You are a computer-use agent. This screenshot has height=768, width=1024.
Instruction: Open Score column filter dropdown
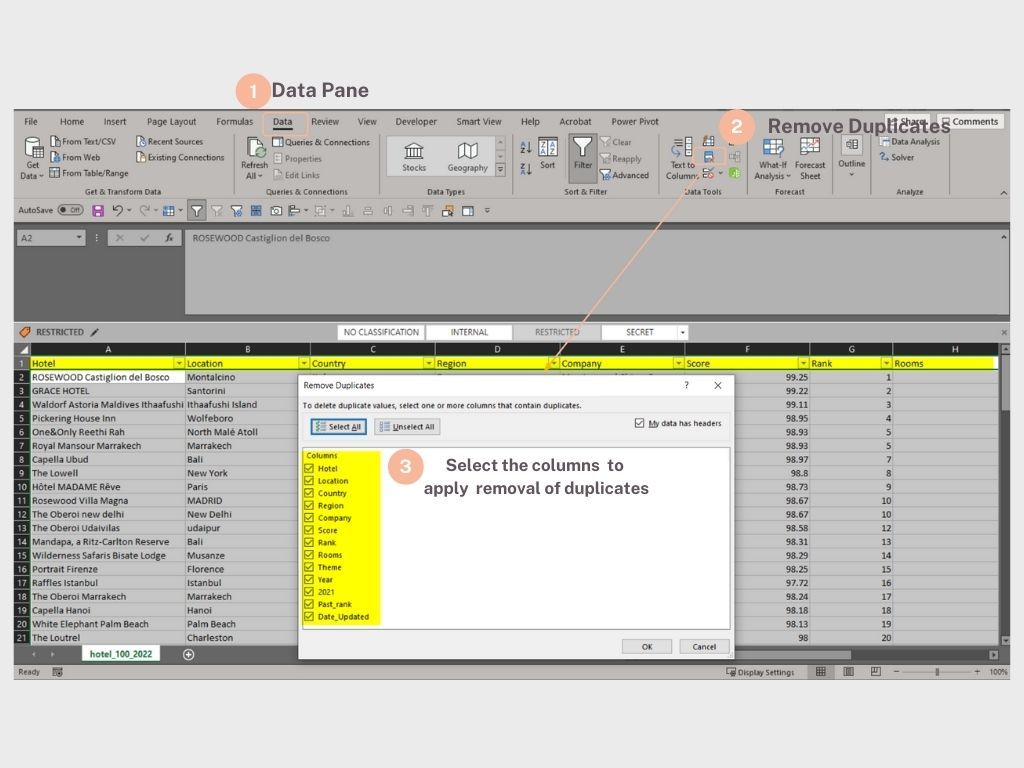pos(803,363)
